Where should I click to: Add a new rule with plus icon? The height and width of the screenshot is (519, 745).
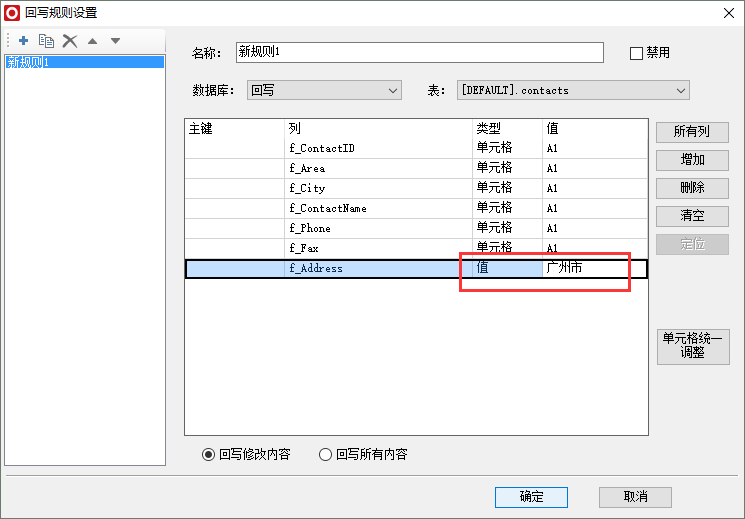pyautogui.click(x=23, y=41)
